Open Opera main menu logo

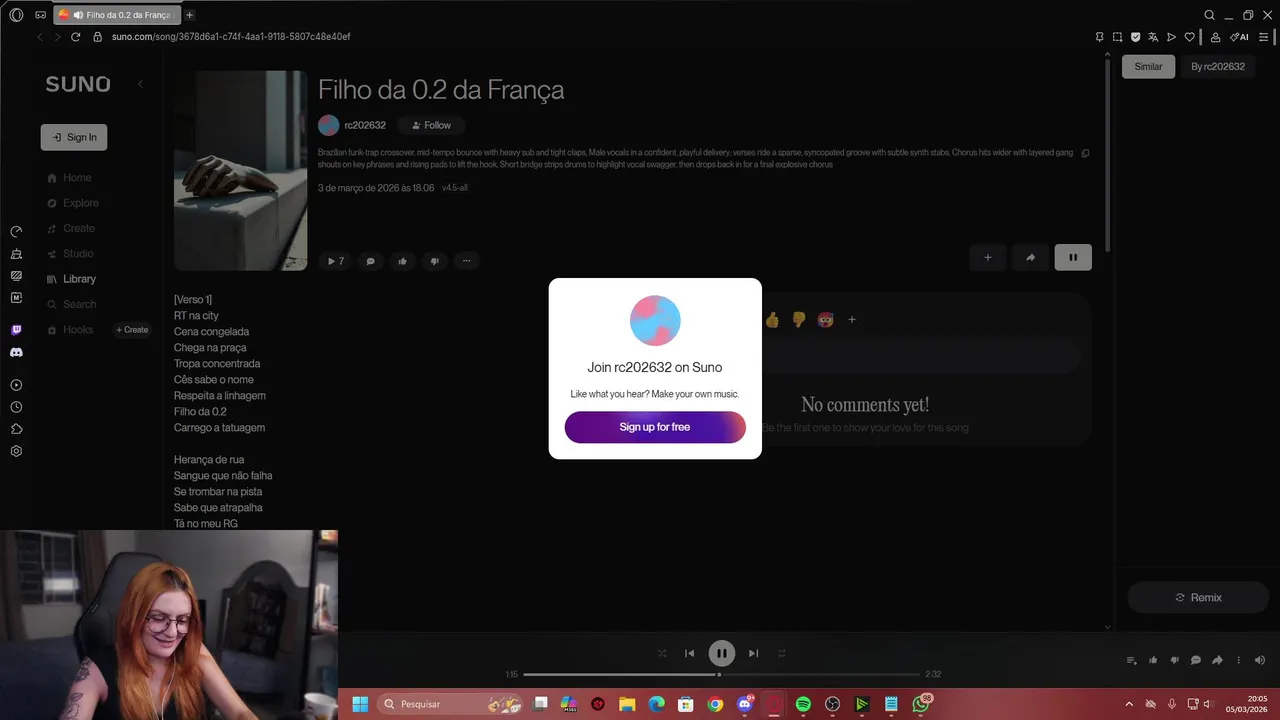(16, 15)
